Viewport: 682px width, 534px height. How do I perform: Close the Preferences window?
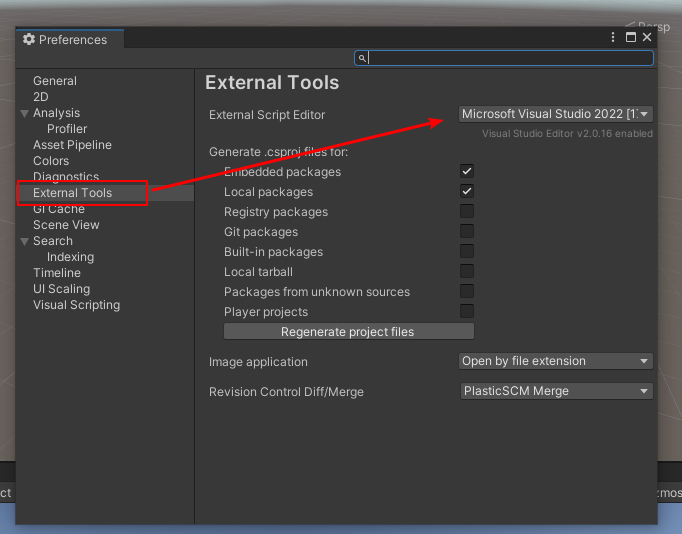click(647, 37)
